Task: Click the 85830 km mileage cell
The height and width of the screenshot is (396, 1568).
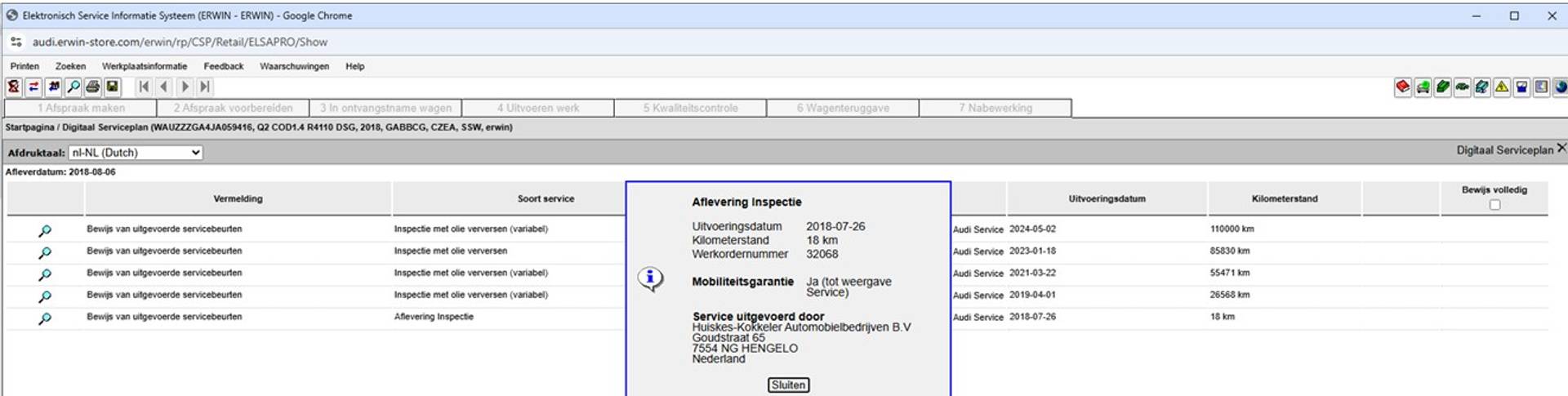Action: click(x=1229, y=251)
